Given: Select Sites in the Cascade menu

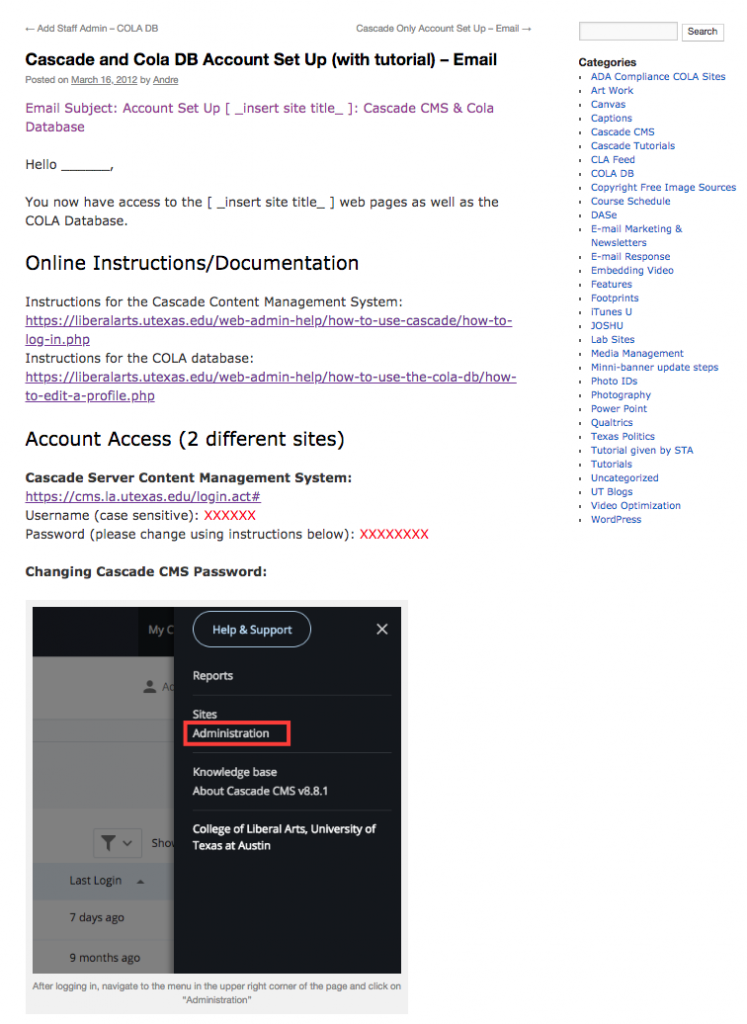Looking at the screenshot, I should (204, 714).
